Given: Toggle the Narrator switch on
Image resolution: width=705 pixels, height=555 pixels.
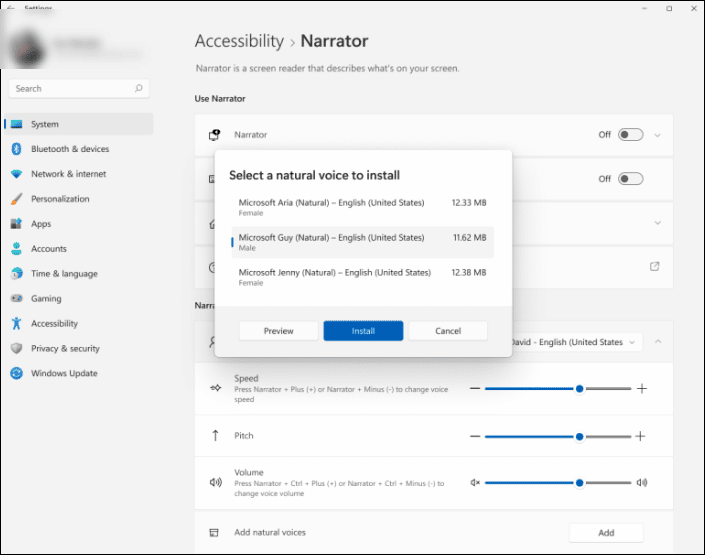Looking at the screenshot, I should [x=630, y=134].
